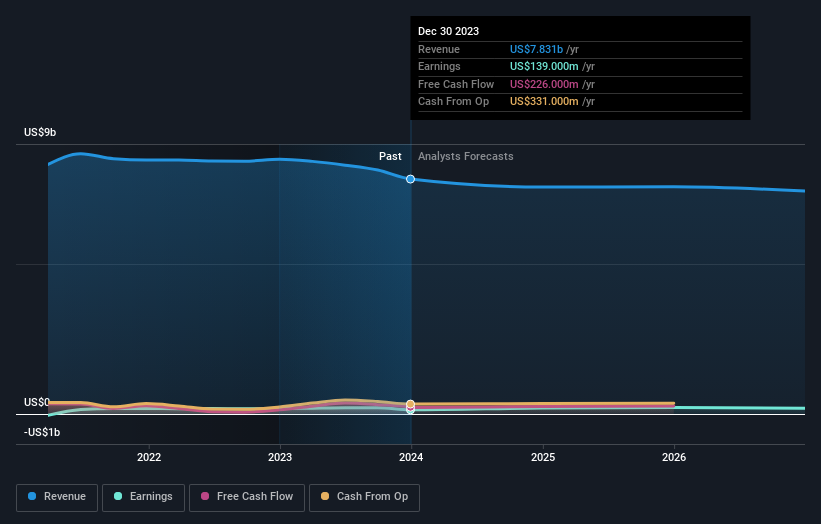Click the tooltip 'Cash From Op' row label
This screenshot has width=821, height=524.
point(453,102)
